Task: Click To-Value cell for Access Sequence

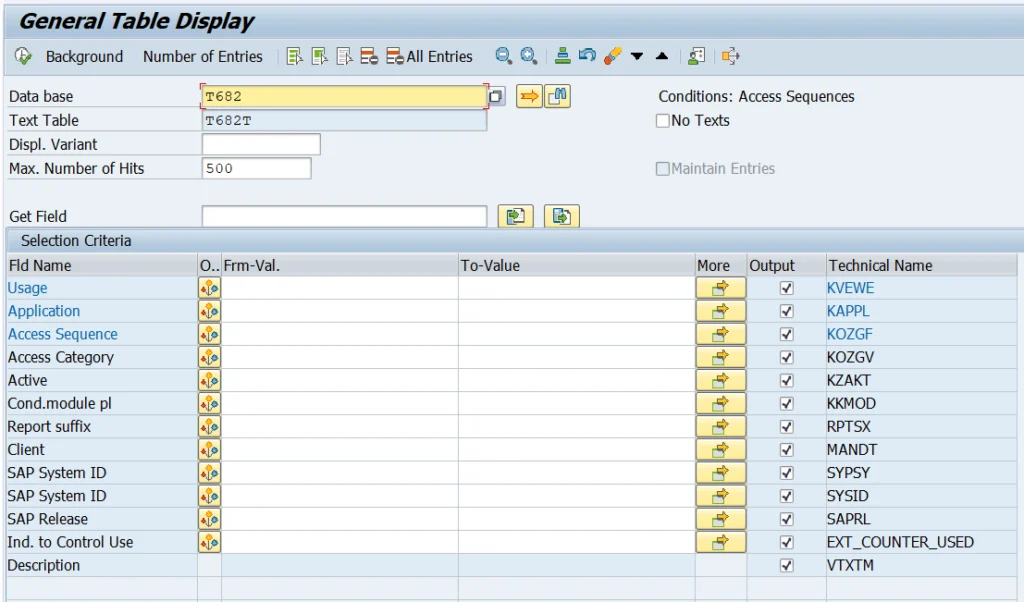Action: 577,334
